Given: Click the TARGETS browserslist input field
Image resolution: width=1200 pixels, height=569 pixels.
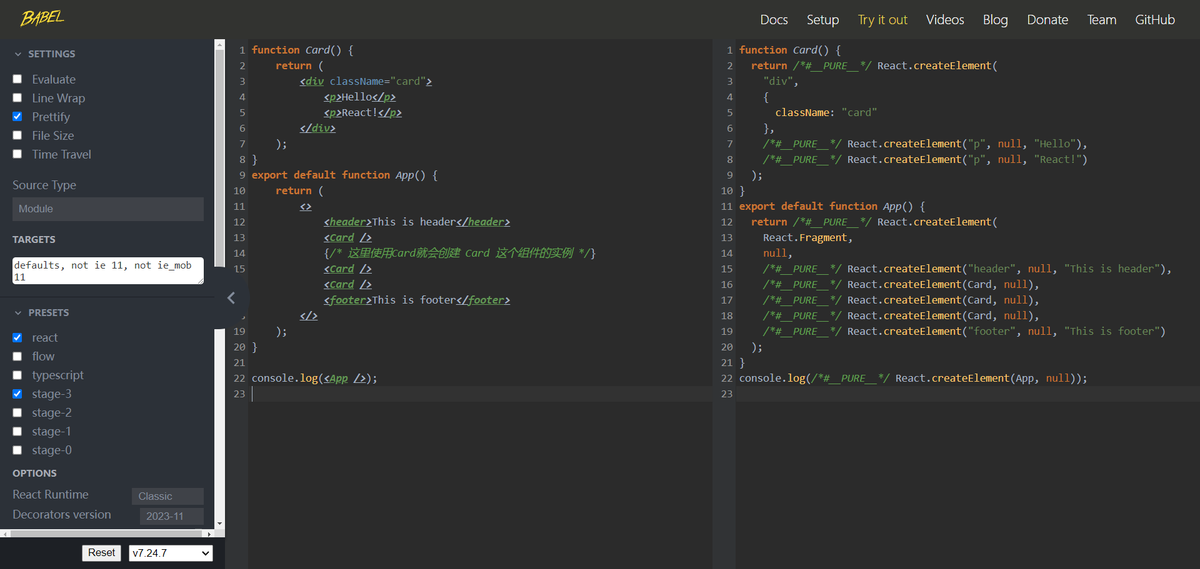Looking at the screenshot, I should point(108,271).
